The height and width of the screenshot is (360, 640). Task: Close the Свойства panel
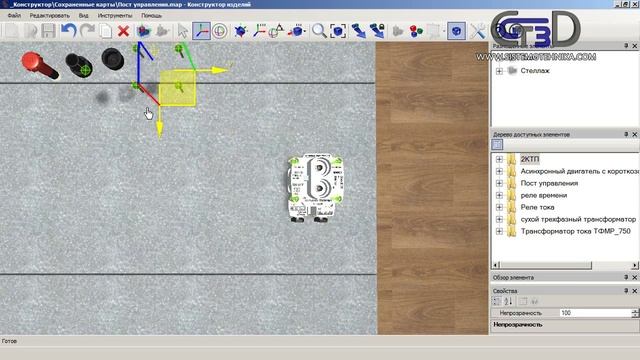[635, 291]
